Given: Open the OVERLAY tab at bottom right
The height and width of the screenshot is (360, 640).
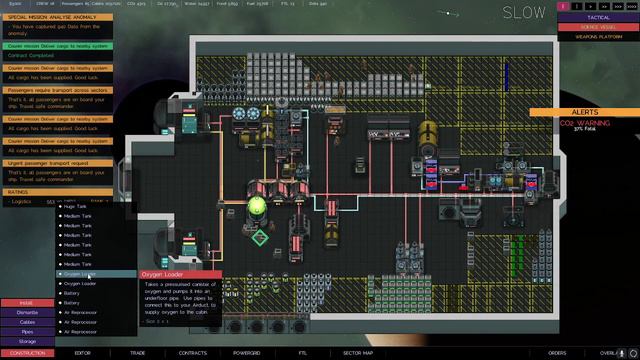Looking at the screenshot, I should tap(608, 353).
